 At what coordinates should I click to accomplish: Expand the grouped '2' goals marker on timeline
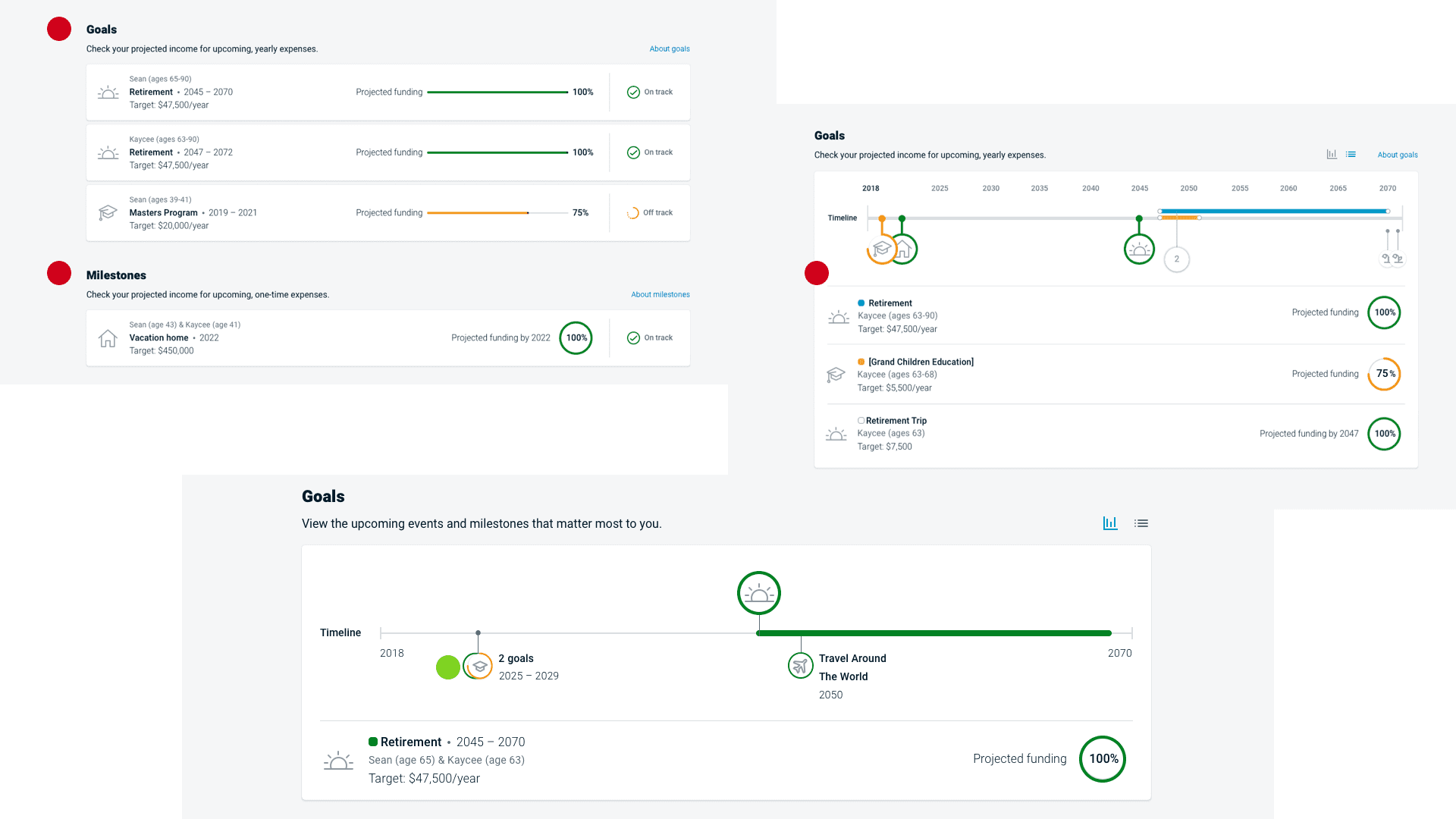1177,259
